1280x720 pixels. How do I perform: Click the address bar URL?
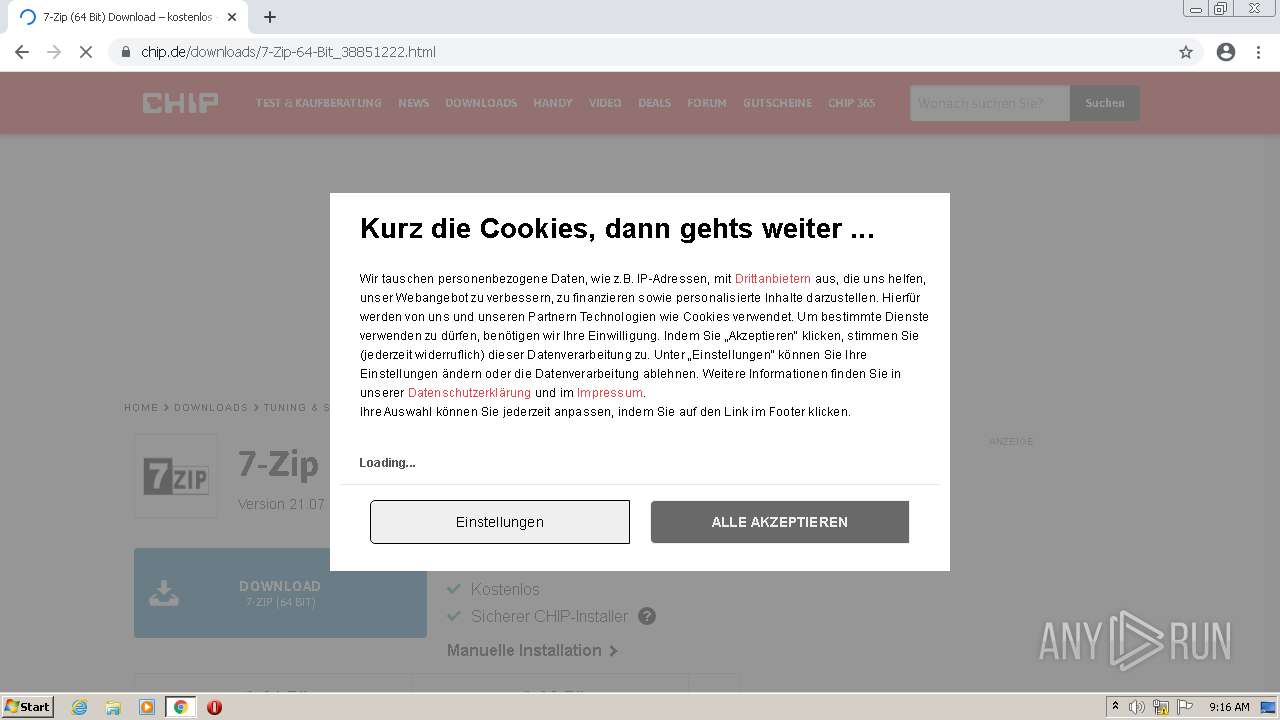click(x=288, y=52)
